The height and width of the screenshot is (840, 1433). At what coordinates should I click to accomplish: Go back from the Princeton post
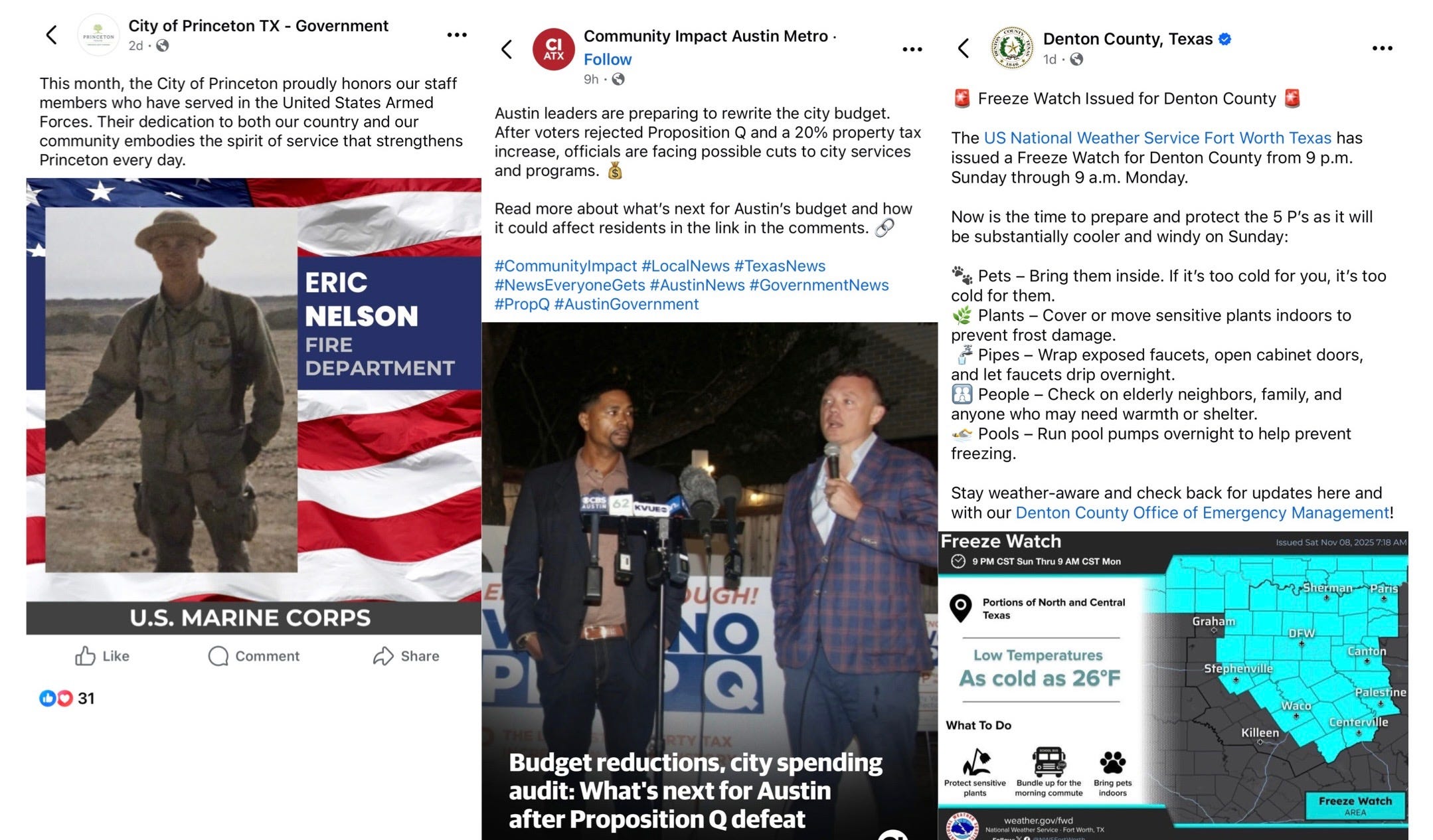click(x=52, y=35)
